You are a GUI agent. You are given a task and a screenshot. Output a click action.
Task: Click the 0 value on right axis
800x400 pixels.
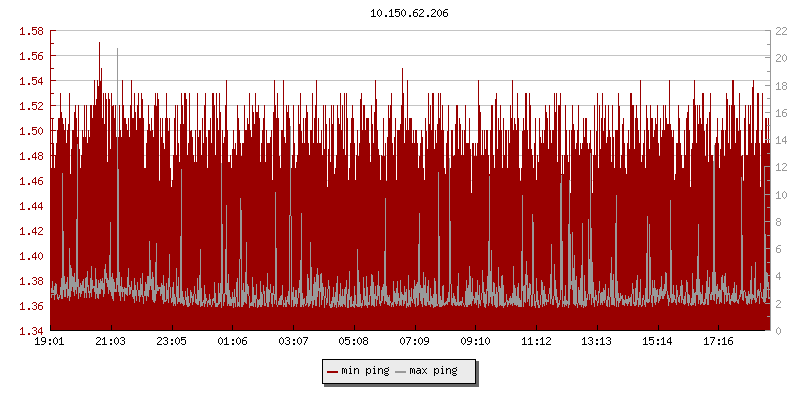pyautogui.click(x=777, y=331)
